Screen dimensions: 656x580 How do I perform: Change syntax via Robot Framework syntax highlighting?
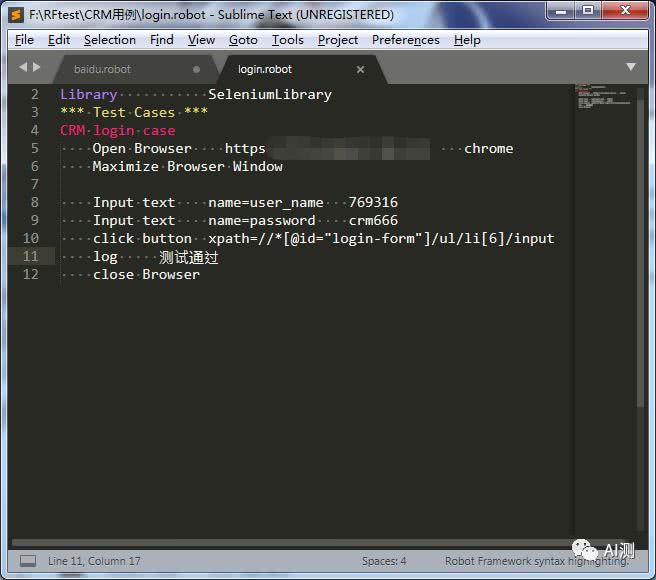click(x=537, y=561)
